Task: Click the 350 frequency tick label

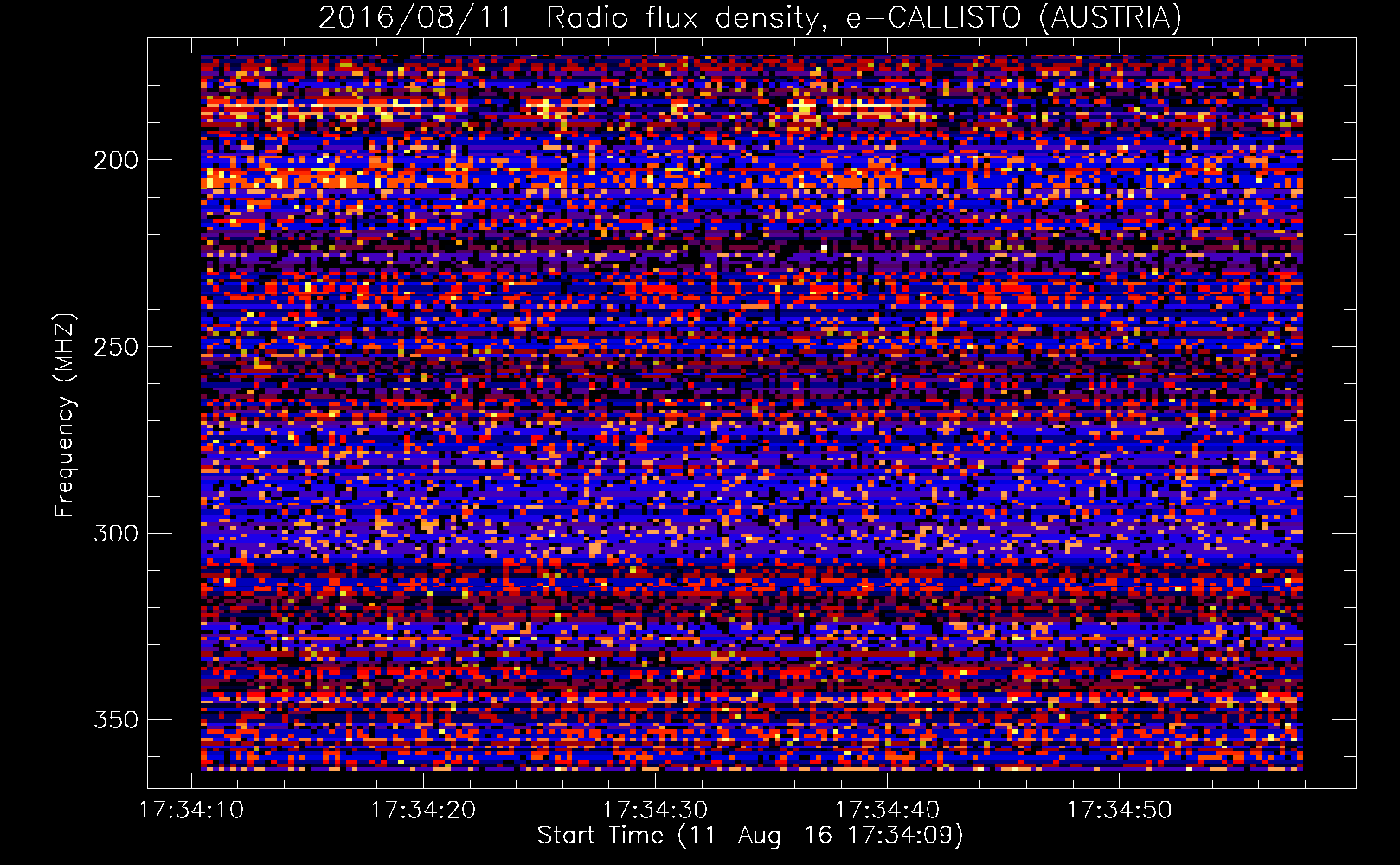Action: (x=116, y=720)
